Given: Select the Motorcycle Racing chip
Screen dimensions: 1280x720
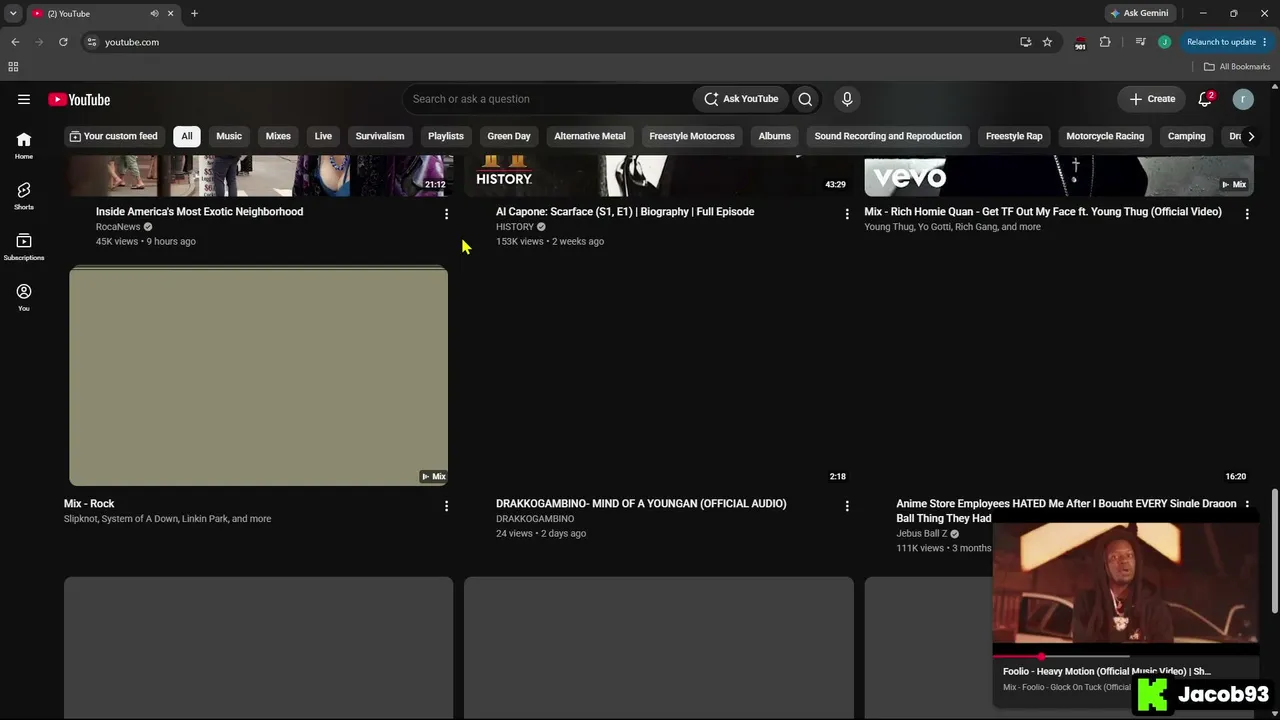Looking at the screenshot, I should [x=1105, y=136].
